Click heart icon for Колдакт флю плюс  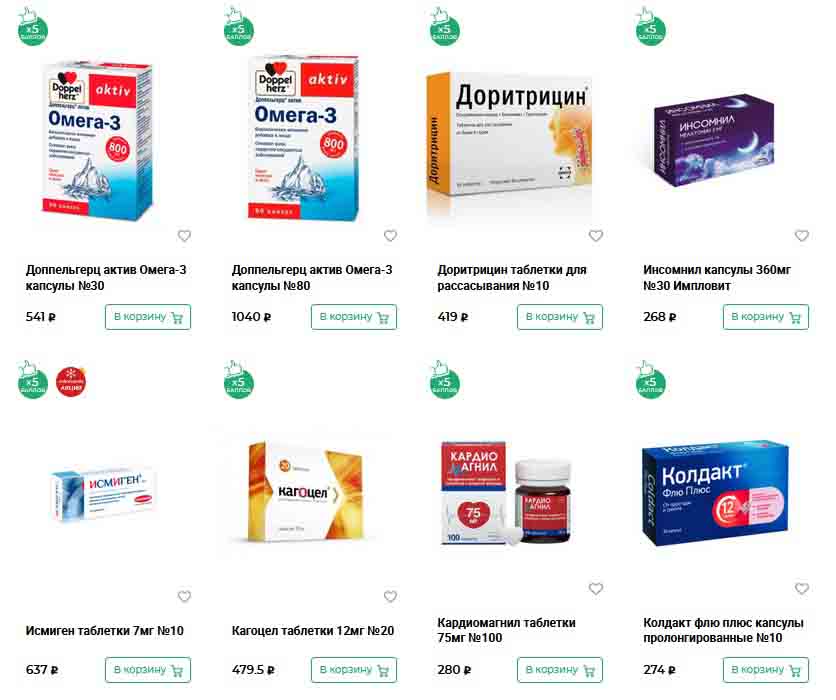(802, 589)
